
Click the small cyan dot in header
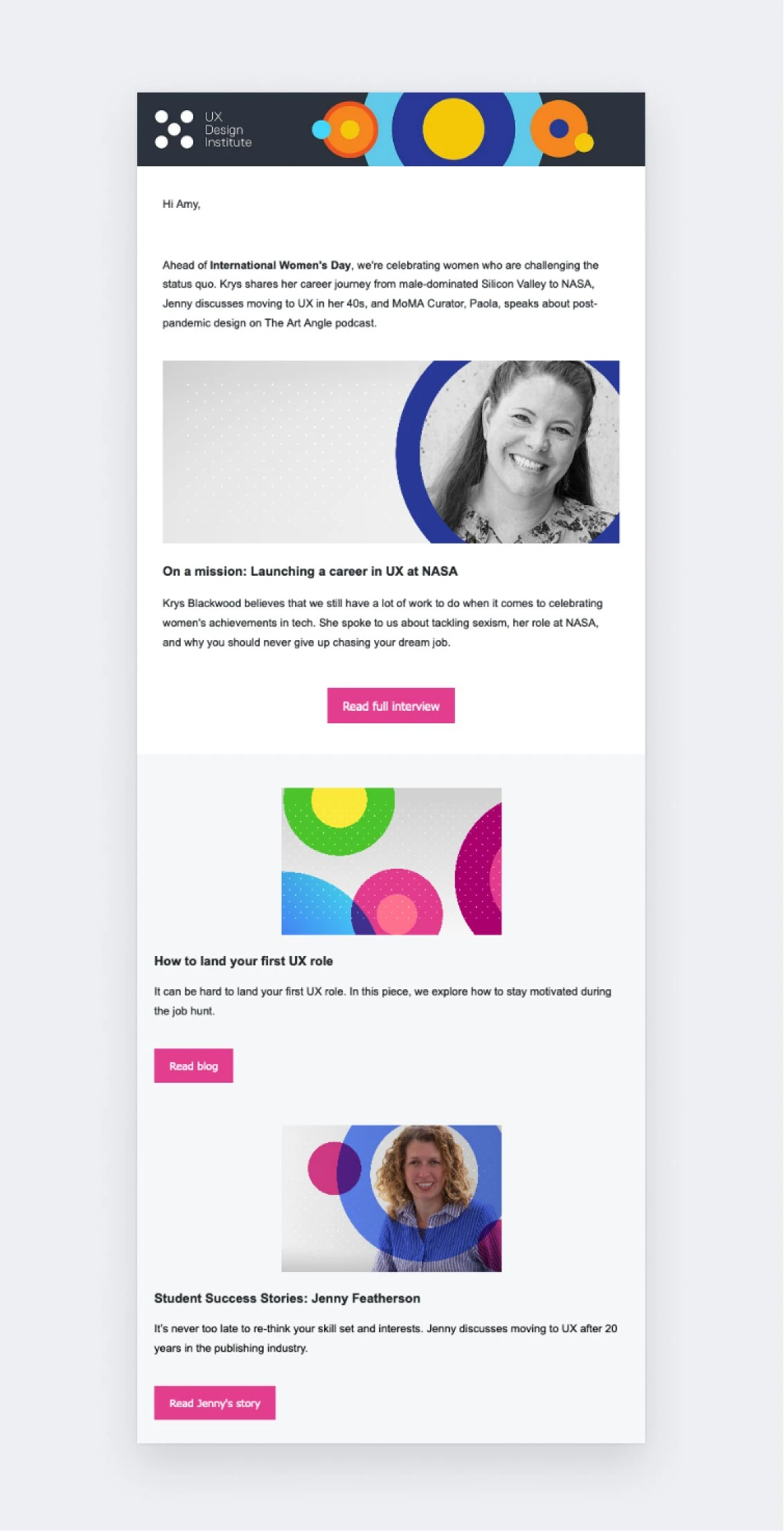tap(321, 130)
